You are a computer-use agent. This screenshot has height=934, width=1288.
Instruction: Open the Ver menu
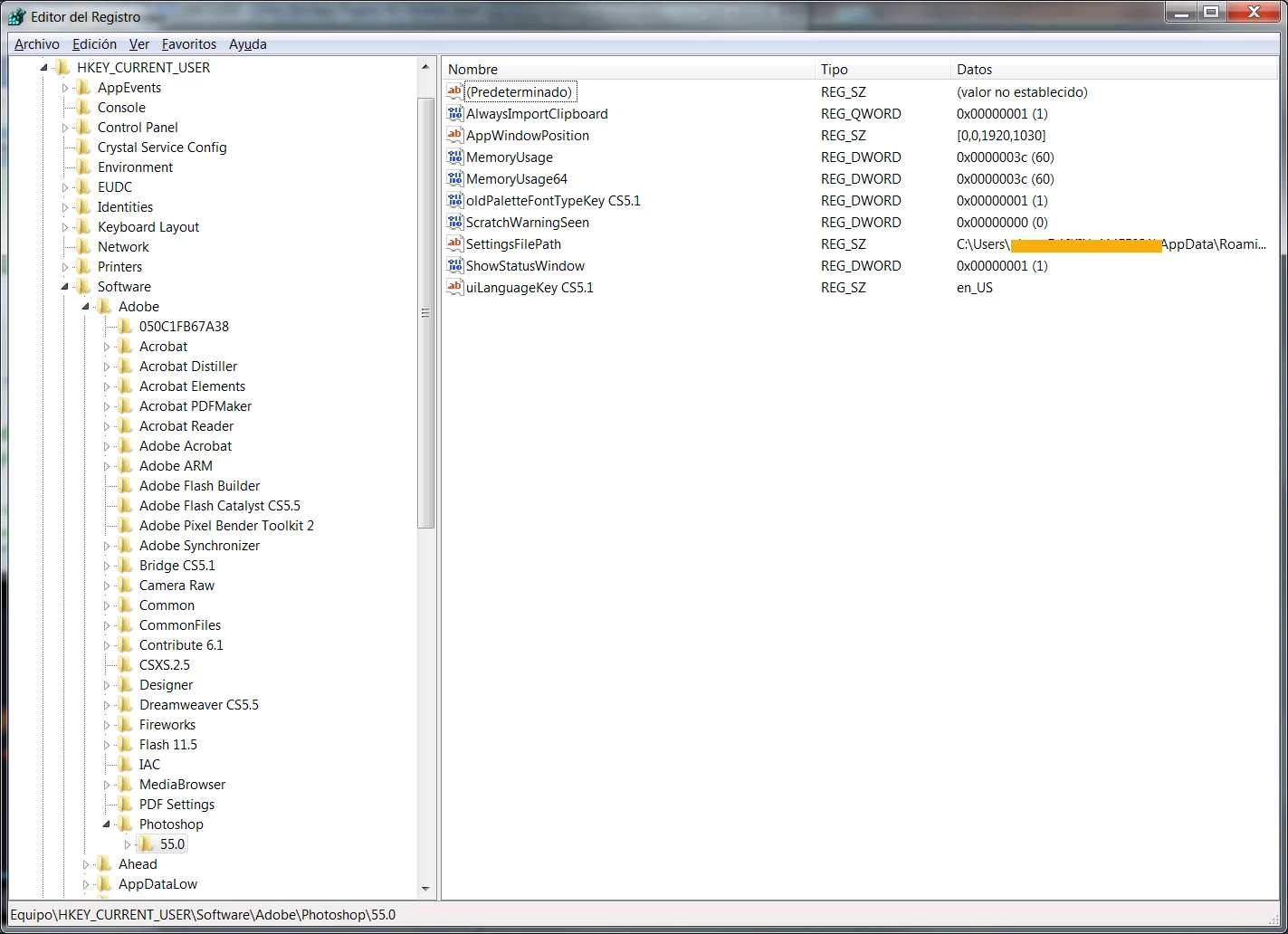click(139, 43)
